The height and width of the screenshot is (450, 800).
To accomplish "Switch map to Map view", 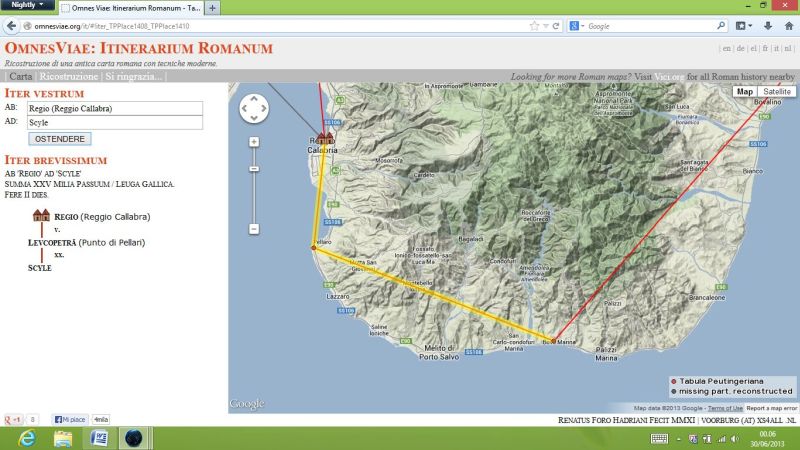I will point(744,91).
